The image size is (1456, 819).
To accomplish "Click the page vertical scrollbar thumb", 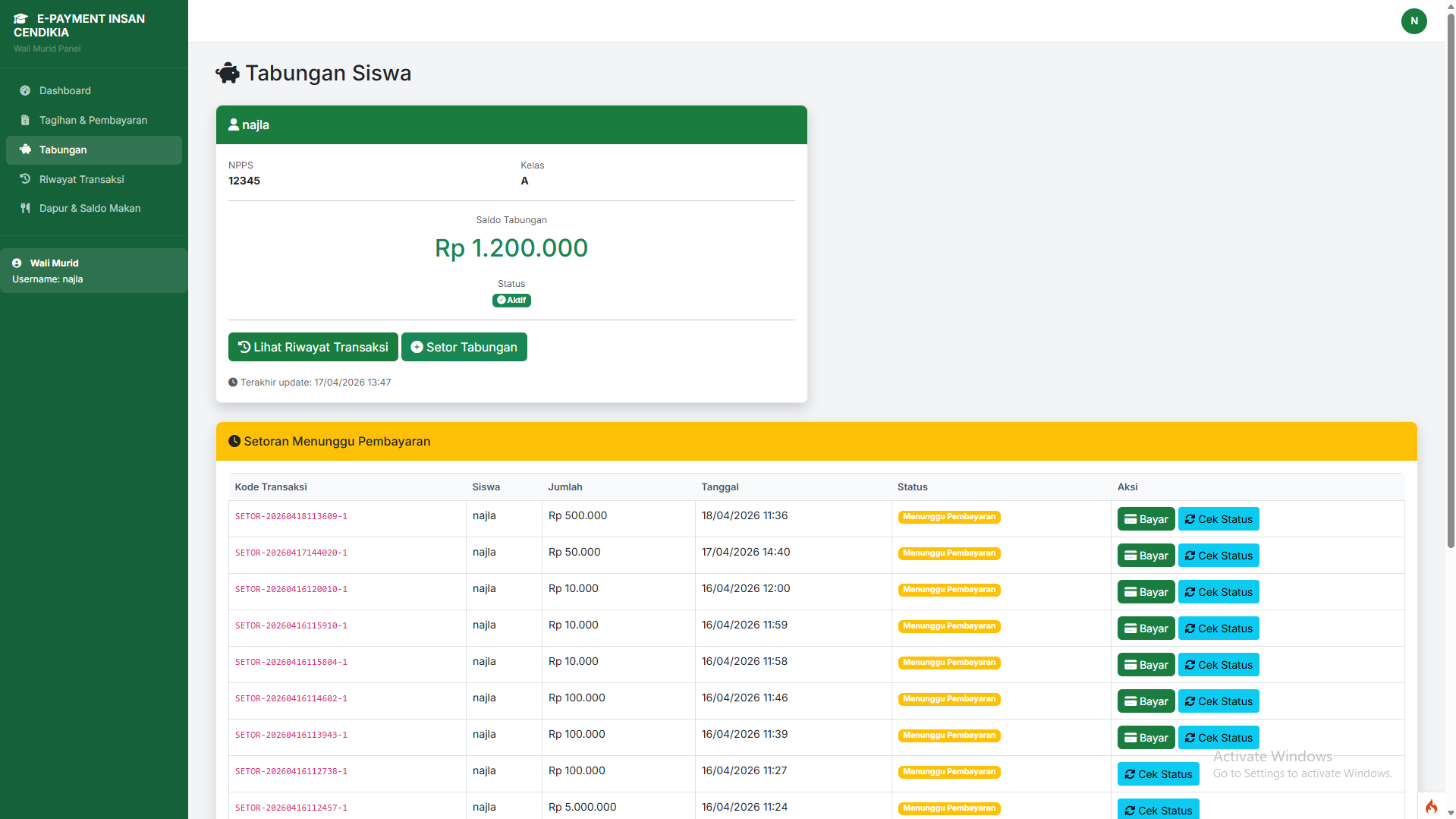I will coord(1451,281).
